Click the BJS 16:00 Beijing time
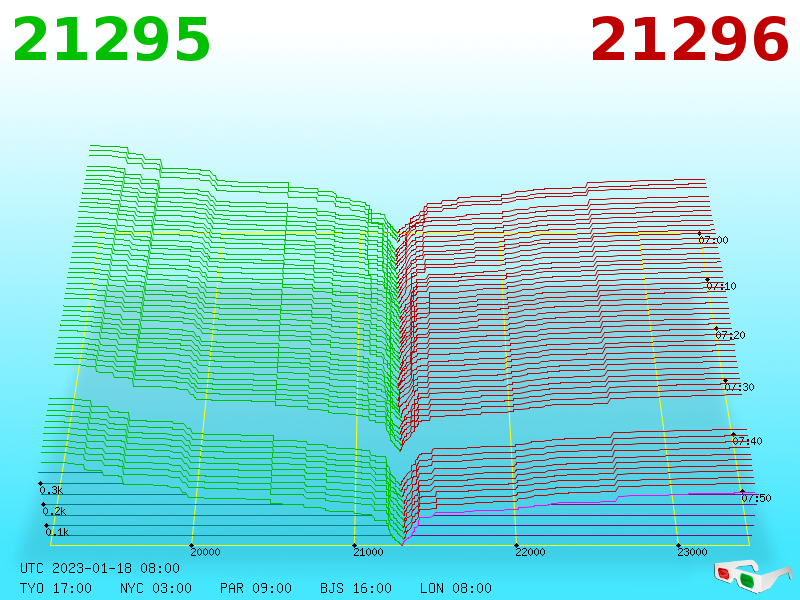The image size is (800, 600). coord(356,588)
